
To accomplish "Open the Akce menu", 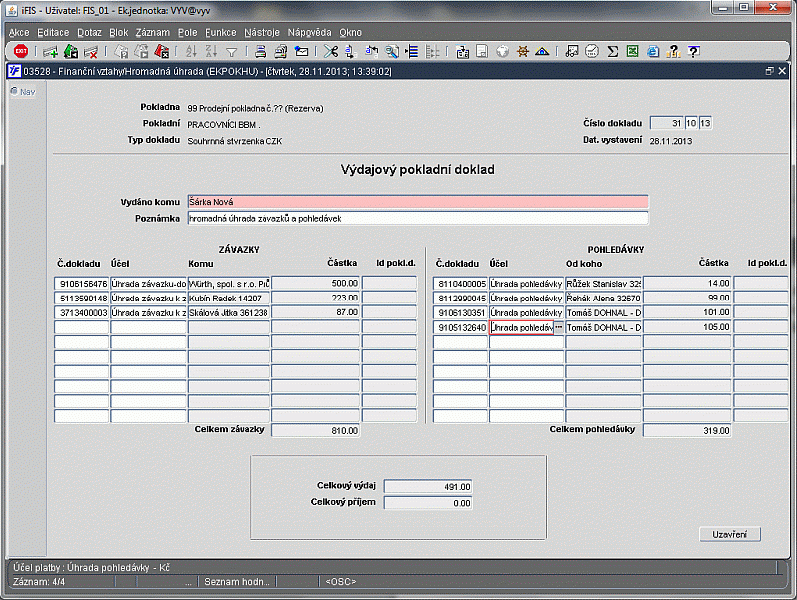I will (19, 33).
